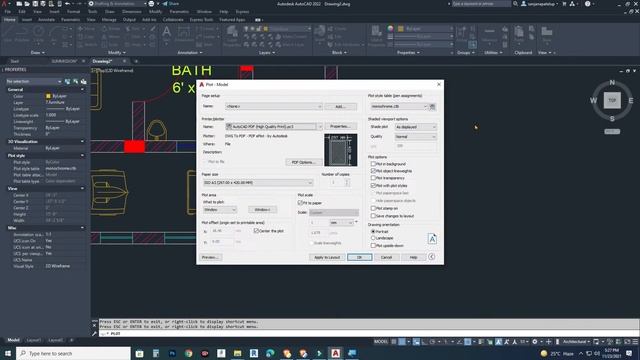Open the status bar workspace gear icon
This screenshot has height=360, width=640.
tap(535, 342)
